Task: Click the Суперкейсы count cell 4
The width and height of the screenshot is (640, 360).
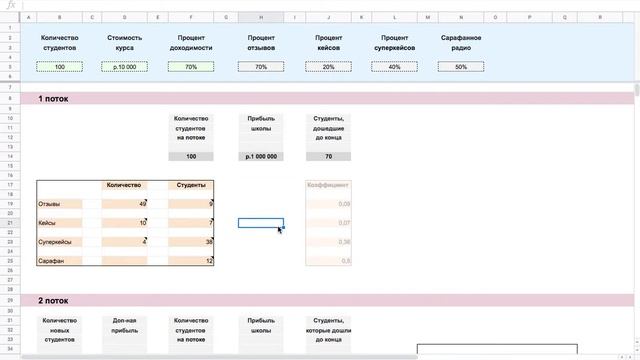Action: 124,242
